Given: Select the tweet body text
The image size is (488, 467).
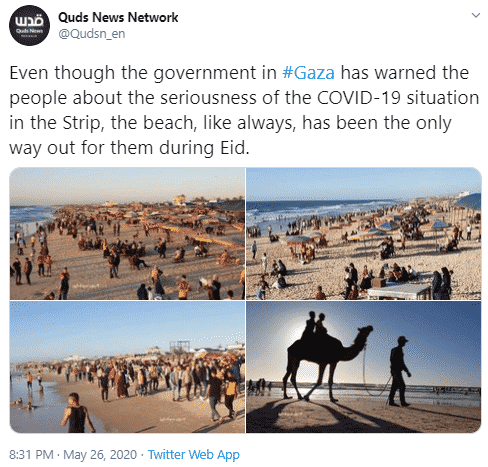Looking at the screenshot, I should pyautogui.click(x=244, y=110).
